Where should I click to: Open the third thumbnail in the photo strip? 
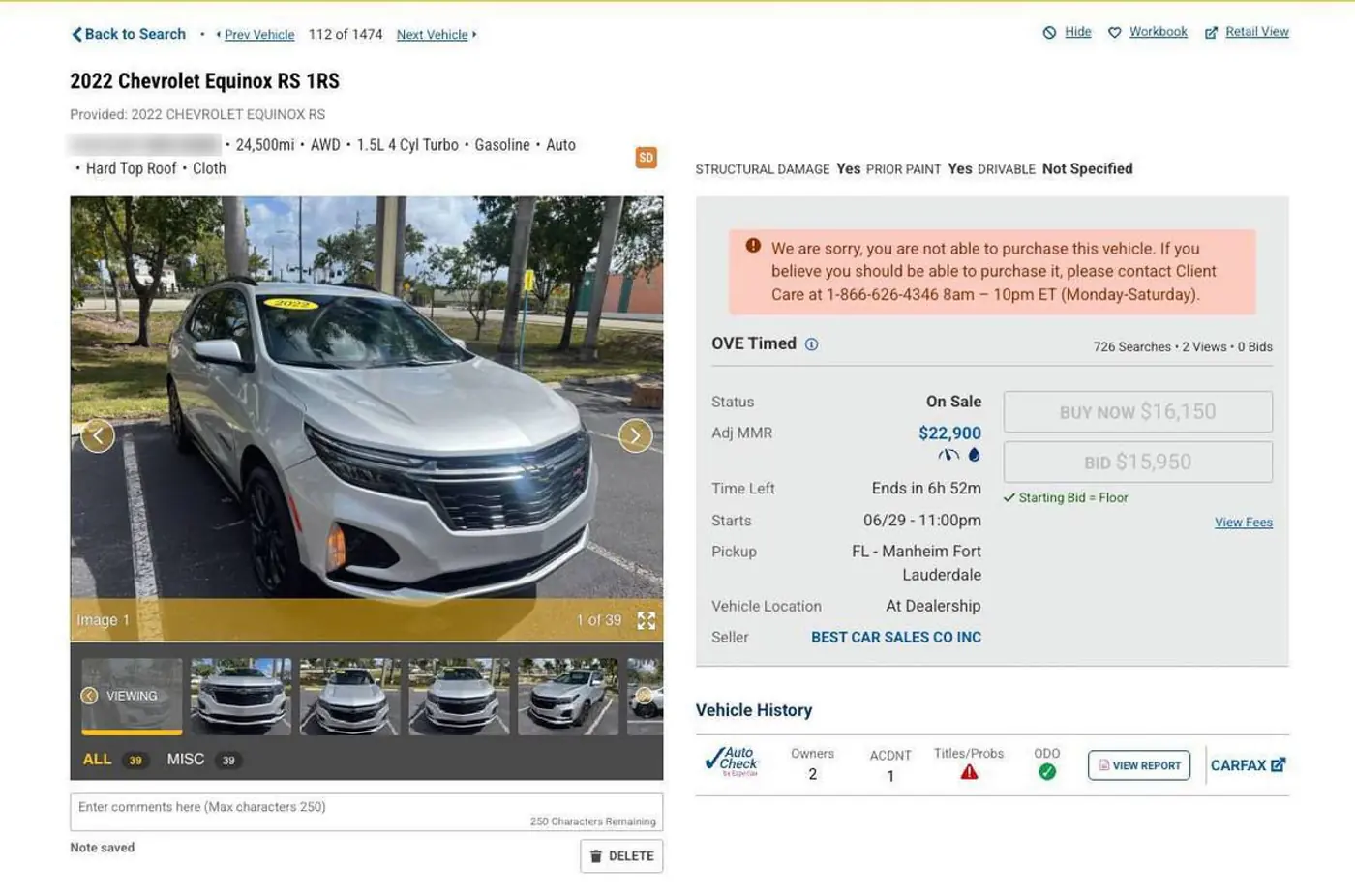350,697
